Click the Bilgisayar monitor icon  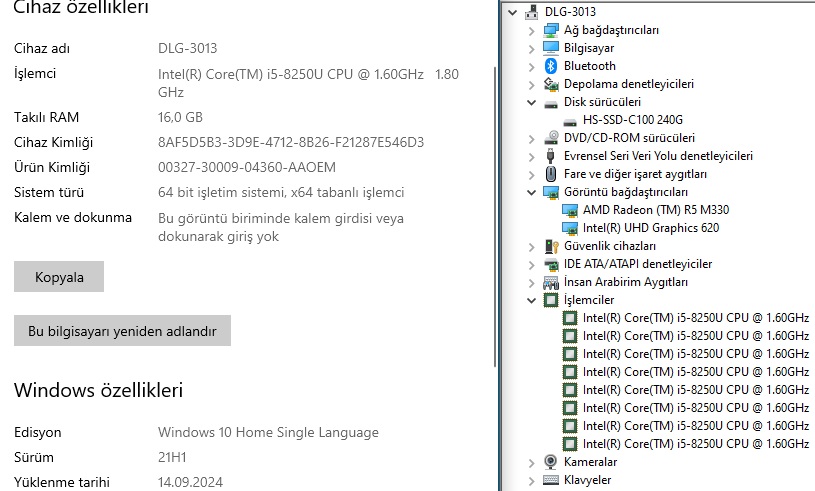(x=551, y=48)
